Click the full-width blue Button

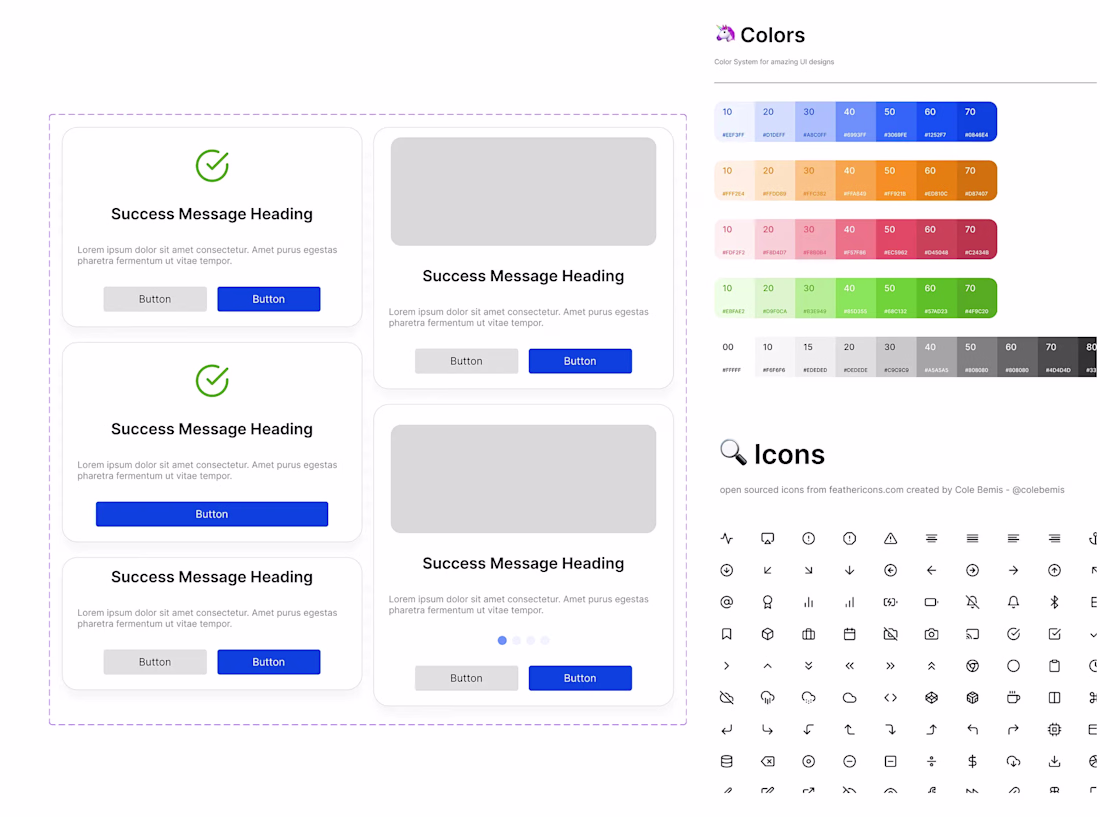(212, 514)
